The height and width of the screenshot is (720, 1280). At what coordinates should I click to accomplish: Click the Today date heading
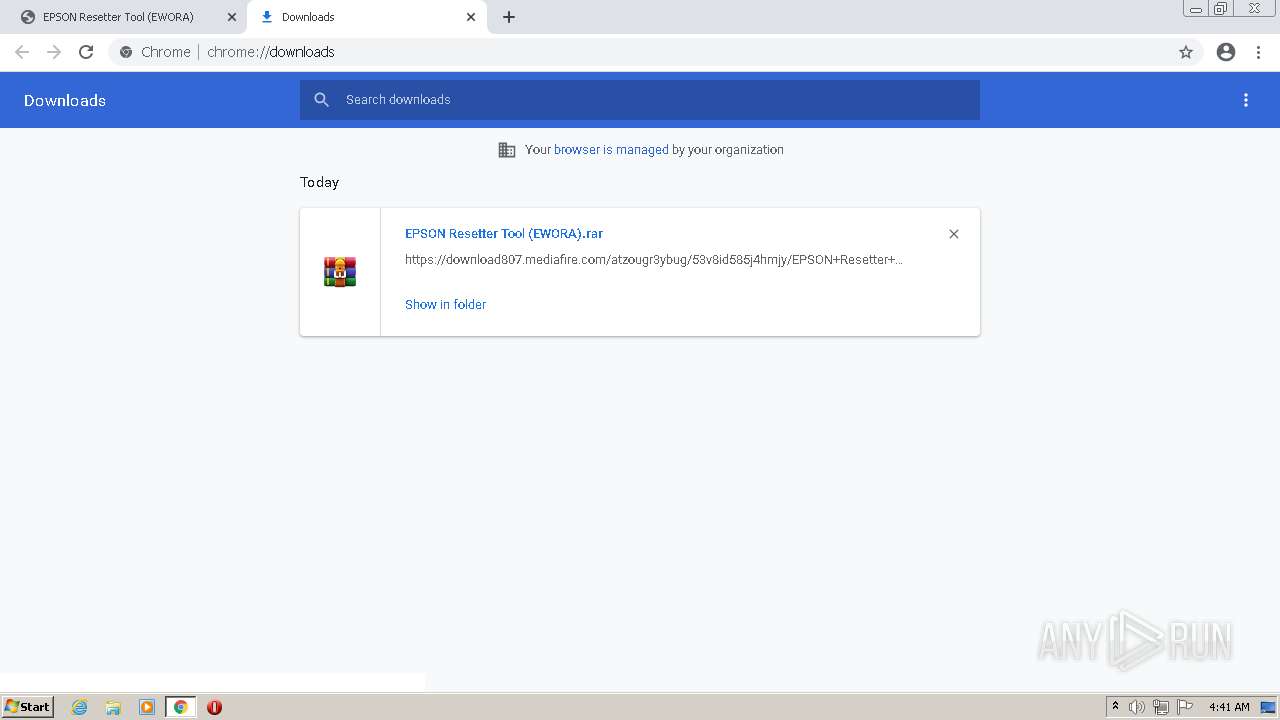coord(319,182)
